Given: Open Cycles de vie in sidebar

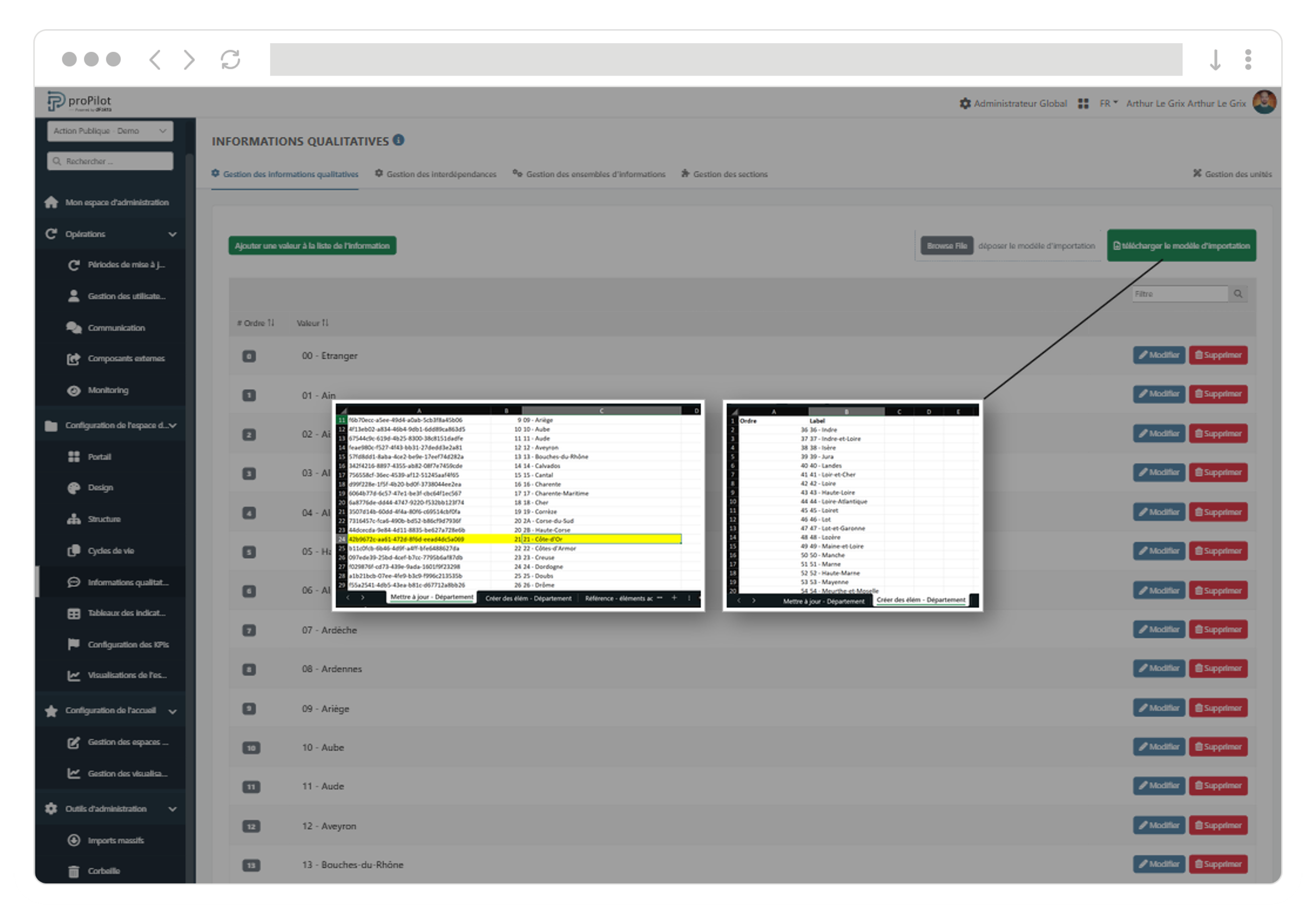Looking at the screenshot, I should click(x=101, y=551).
